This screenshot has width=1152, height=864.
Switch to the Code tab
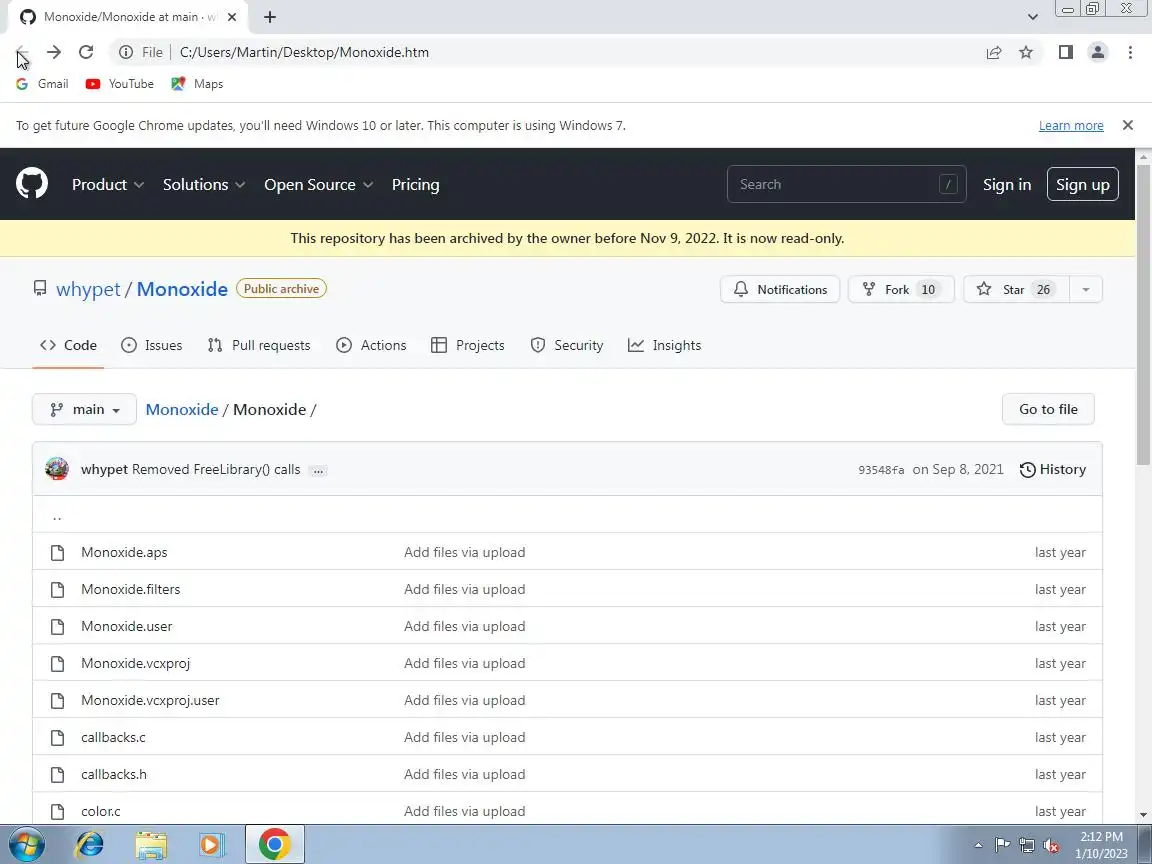pos(68,345)
